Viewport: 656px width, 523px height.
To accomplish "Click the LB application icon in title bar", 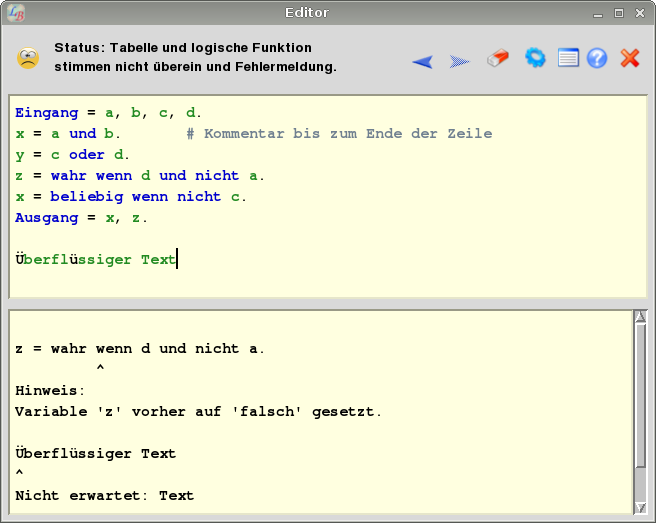I will [x=16, y=13].
